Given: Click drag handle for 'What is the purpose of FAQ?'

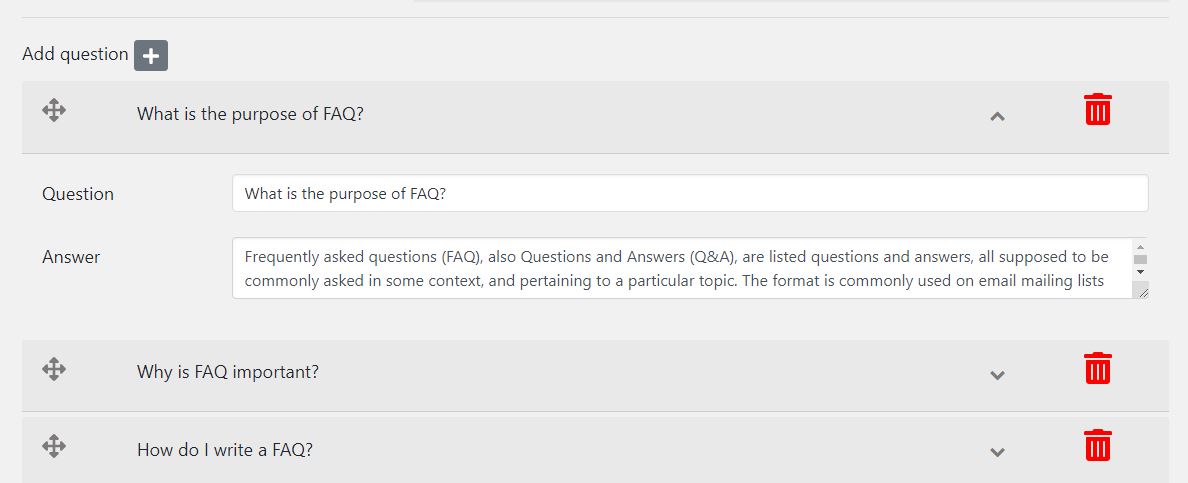Looking at the screenshot, I should pyautogui.click(x=54, y=111).
